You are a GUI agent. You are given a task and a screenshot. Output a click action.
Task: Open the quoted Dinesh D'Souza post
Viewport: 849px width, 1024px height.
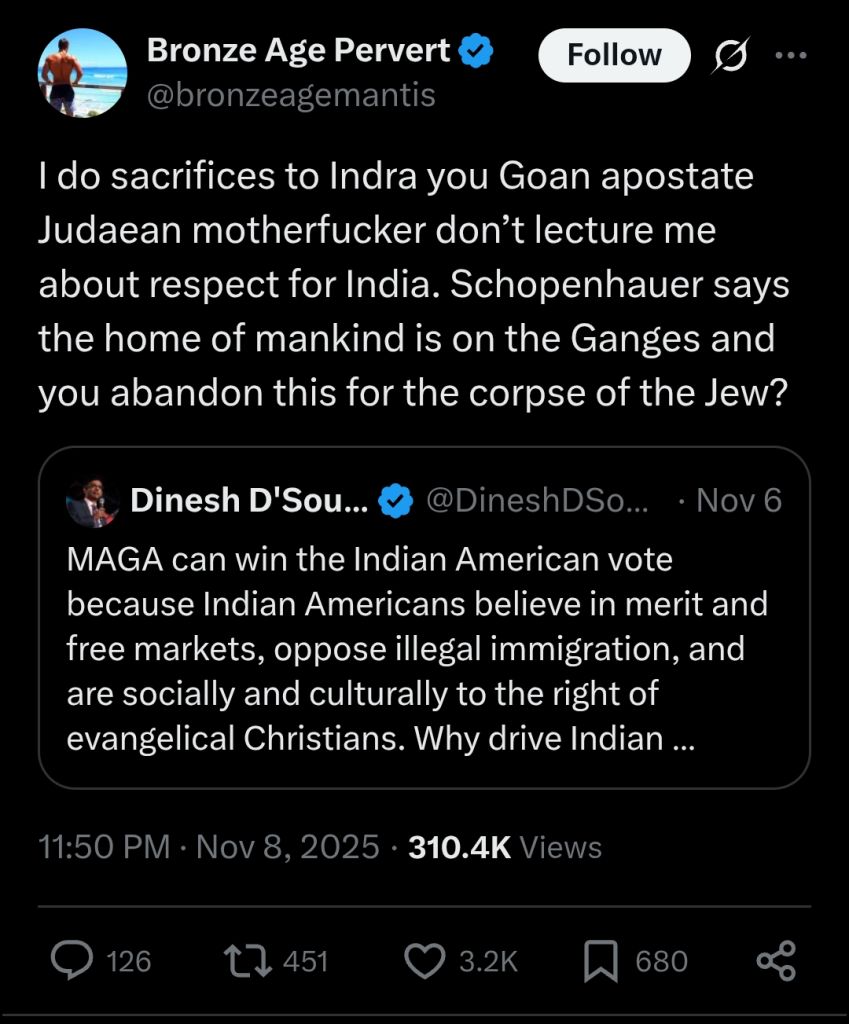click(424, 618)
